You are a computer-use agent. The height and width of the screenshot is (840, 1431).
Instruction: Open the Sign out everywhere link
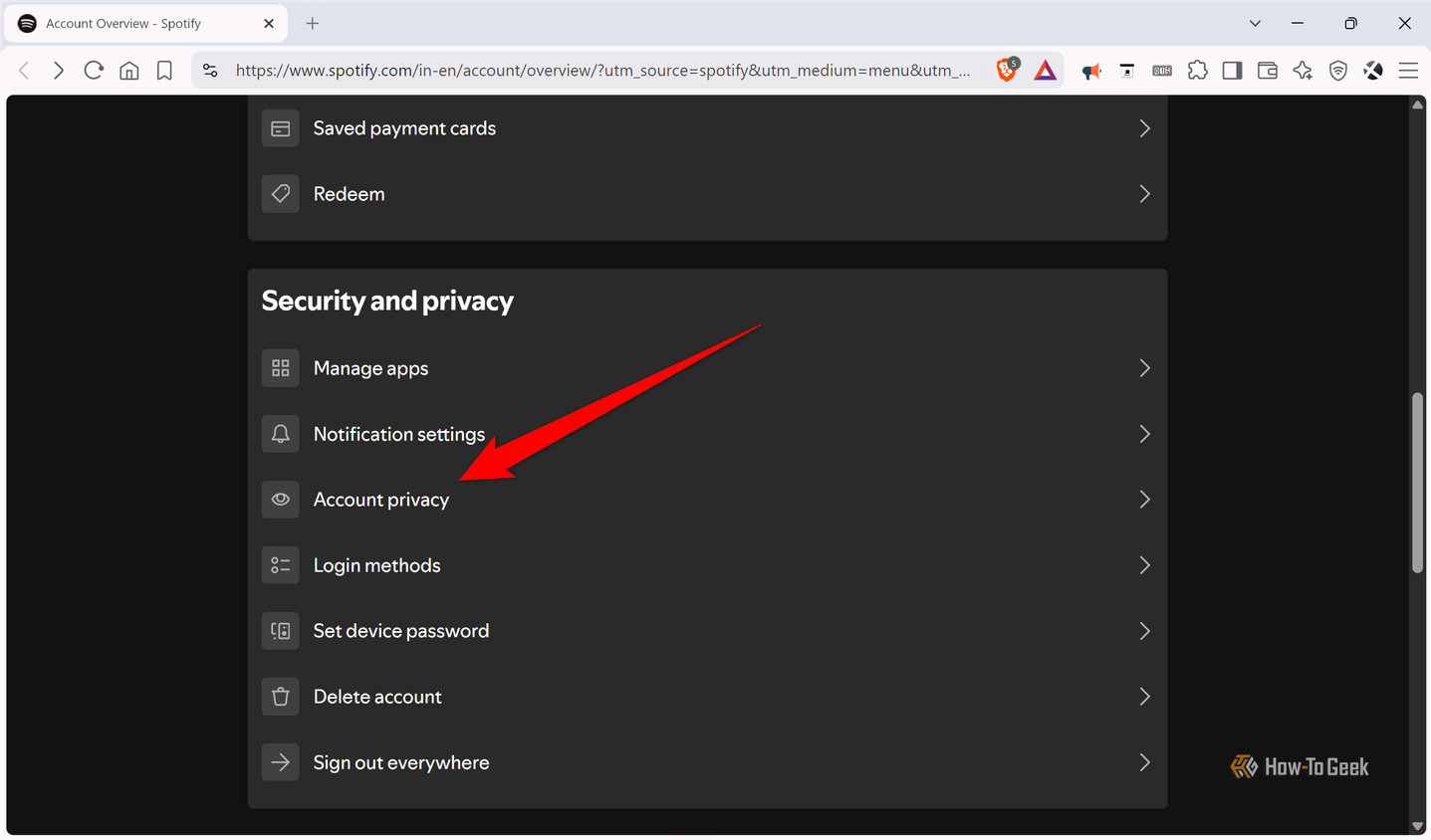401,762
